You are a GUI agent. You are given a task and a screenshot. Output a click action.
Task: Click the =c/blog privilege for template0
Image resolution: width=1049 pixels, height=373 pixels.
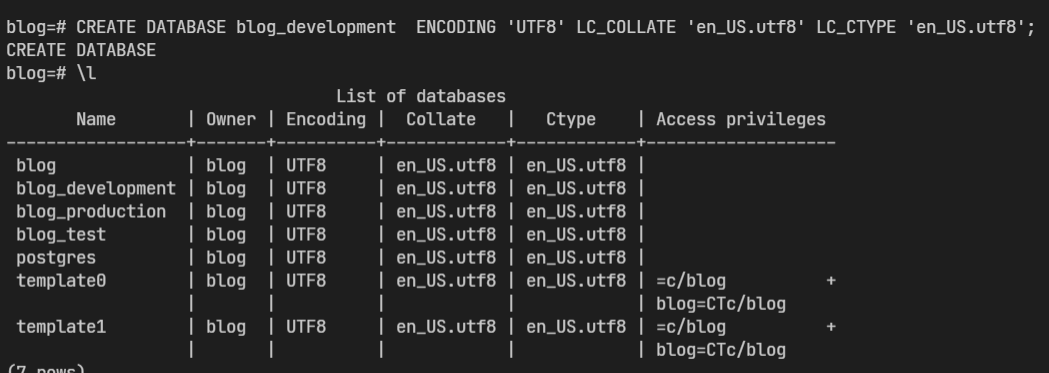point(690,281)
